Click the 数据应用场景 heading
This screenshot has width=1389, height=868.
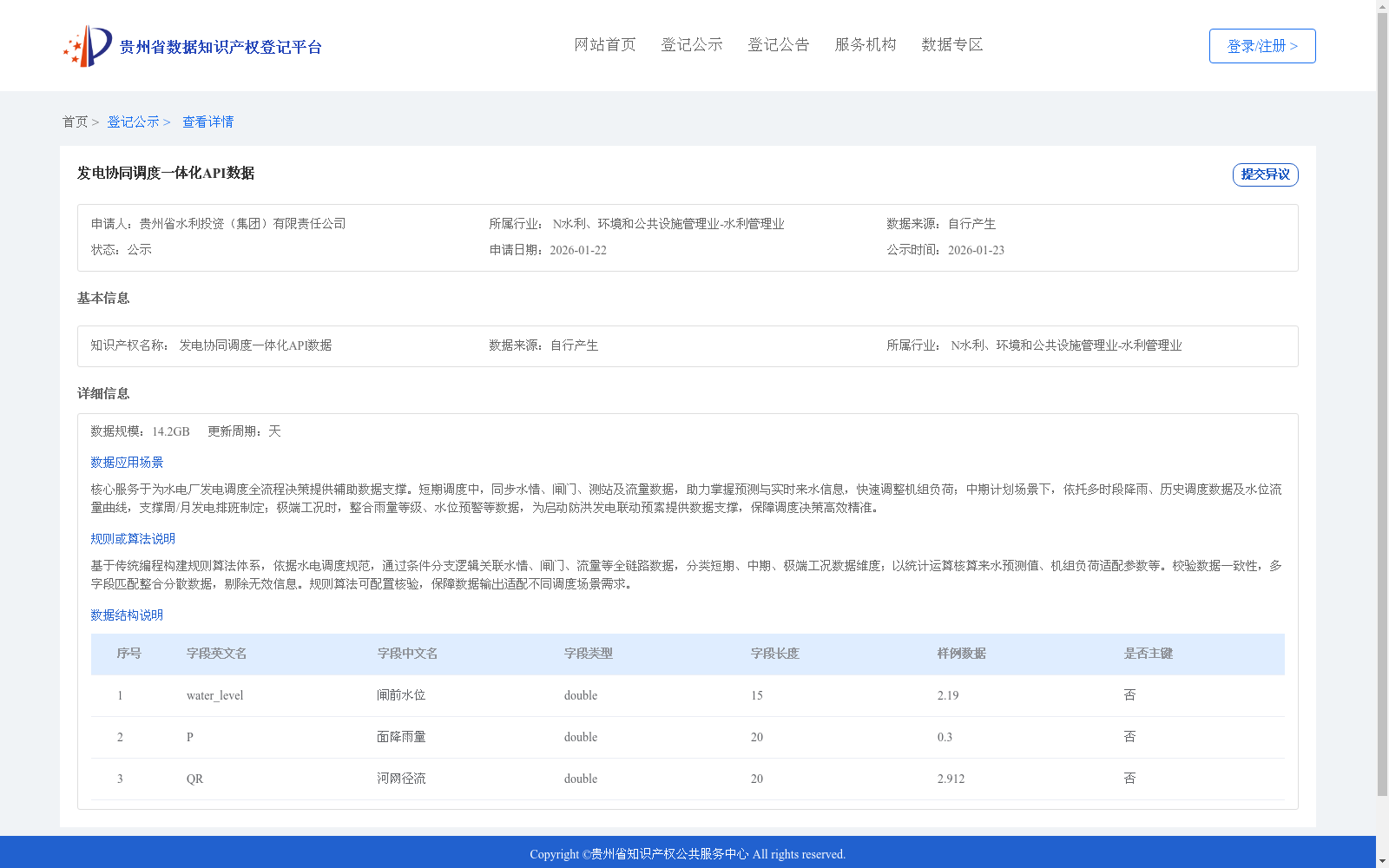point(127,463)
